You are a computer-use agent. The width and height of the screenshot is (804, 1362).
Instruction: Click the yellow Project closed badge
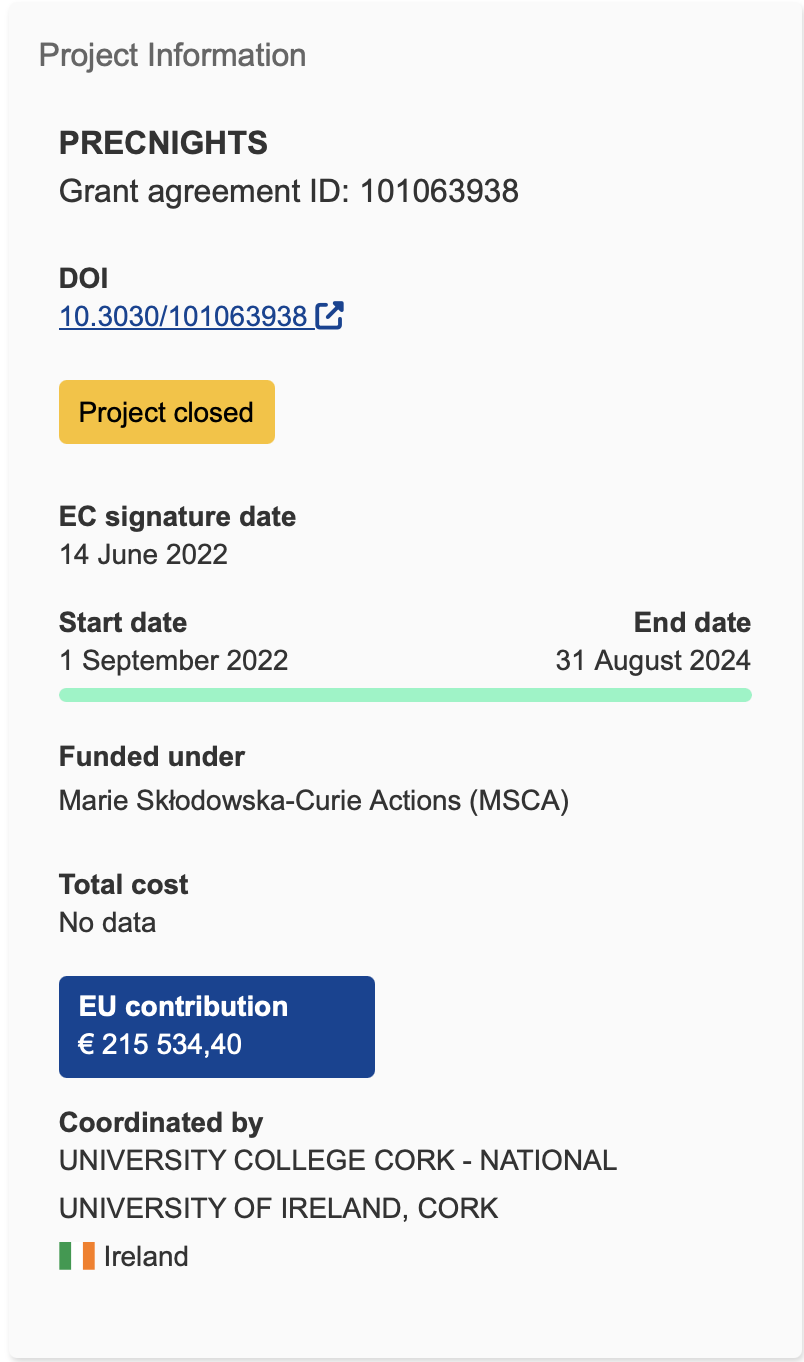point(167,412)
